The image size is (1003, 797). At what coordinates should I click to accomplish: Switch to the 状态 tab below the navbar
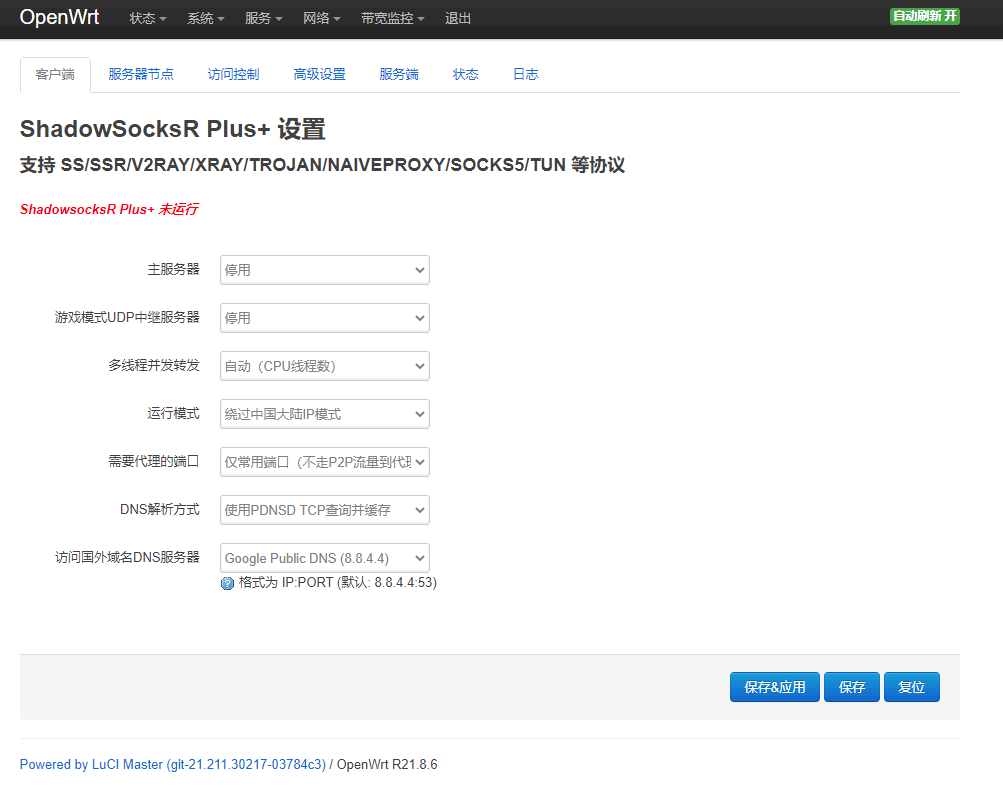tap(465, 75)
